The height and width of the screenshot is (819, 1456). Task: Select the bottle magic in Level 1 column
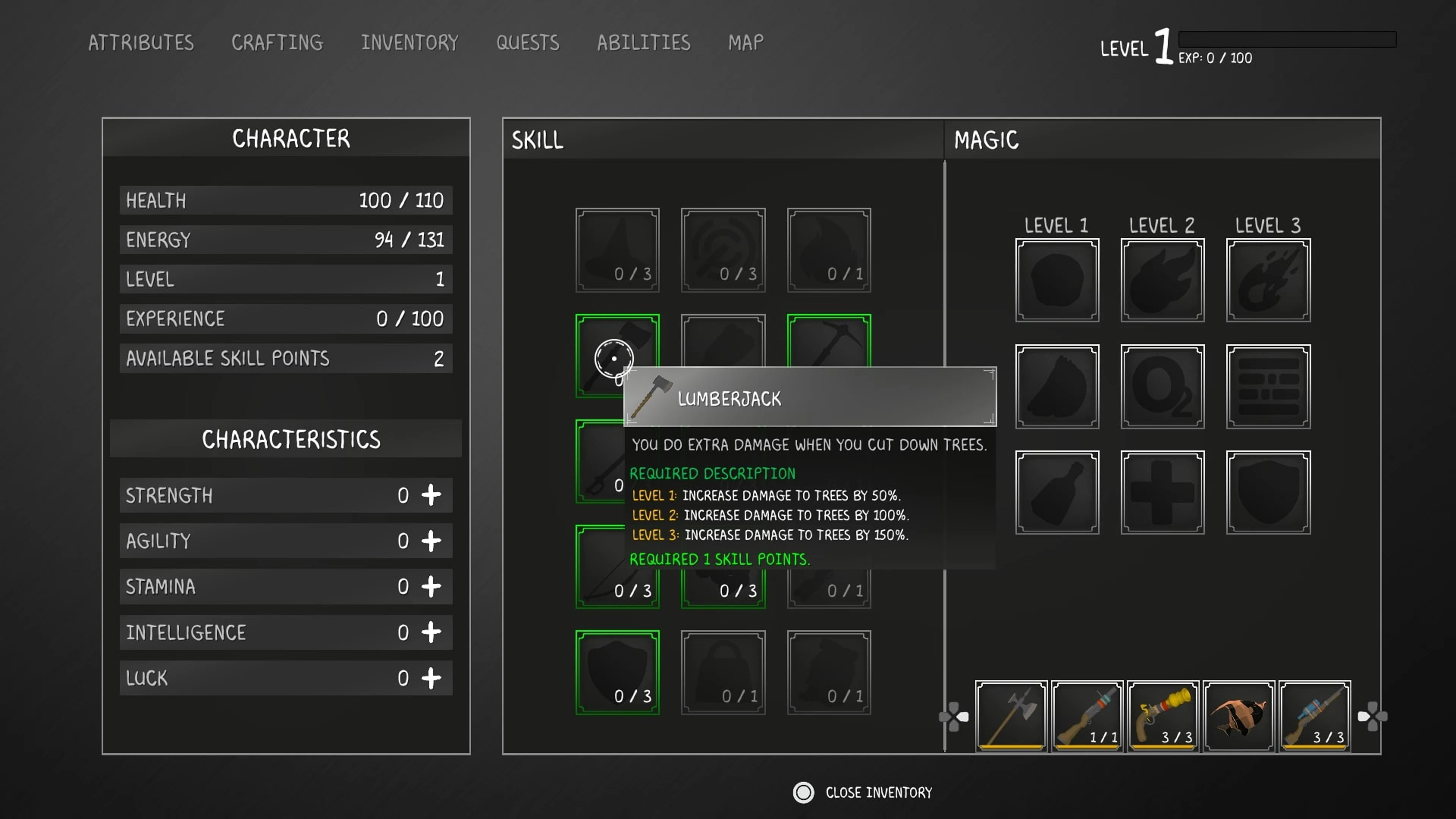click(1056, 492)
